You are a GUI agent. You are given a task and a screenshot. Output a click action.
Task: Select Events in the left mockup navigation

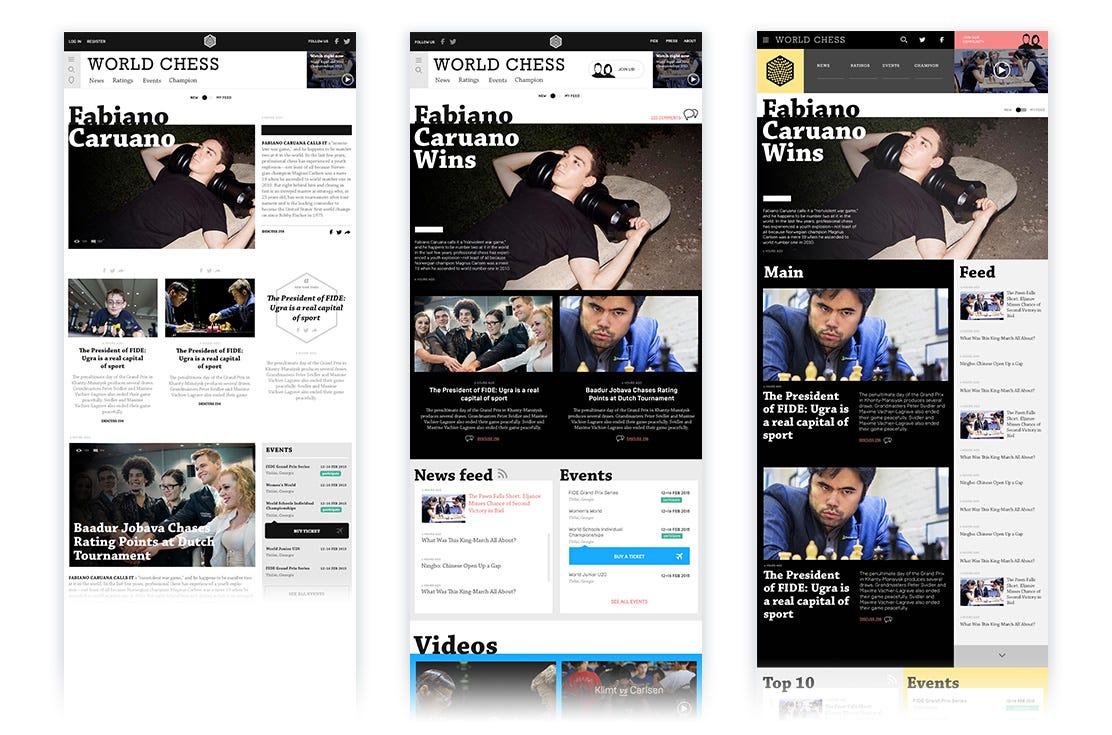click(152, 80)
